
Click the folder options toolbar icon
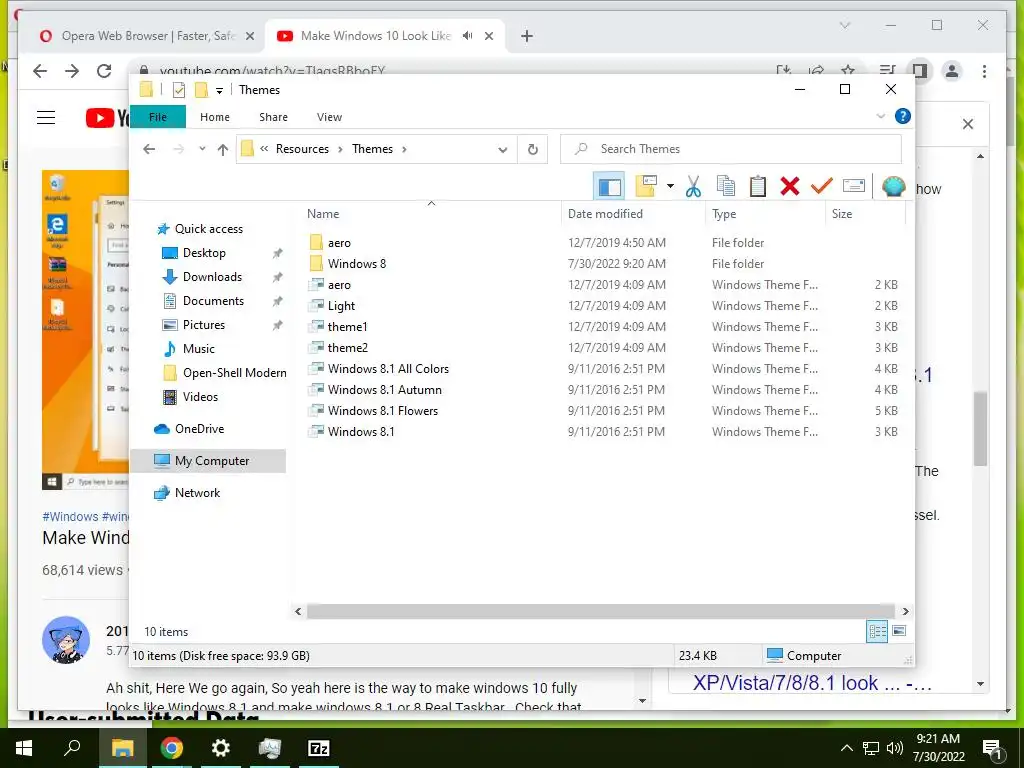(x=646, y=187)
